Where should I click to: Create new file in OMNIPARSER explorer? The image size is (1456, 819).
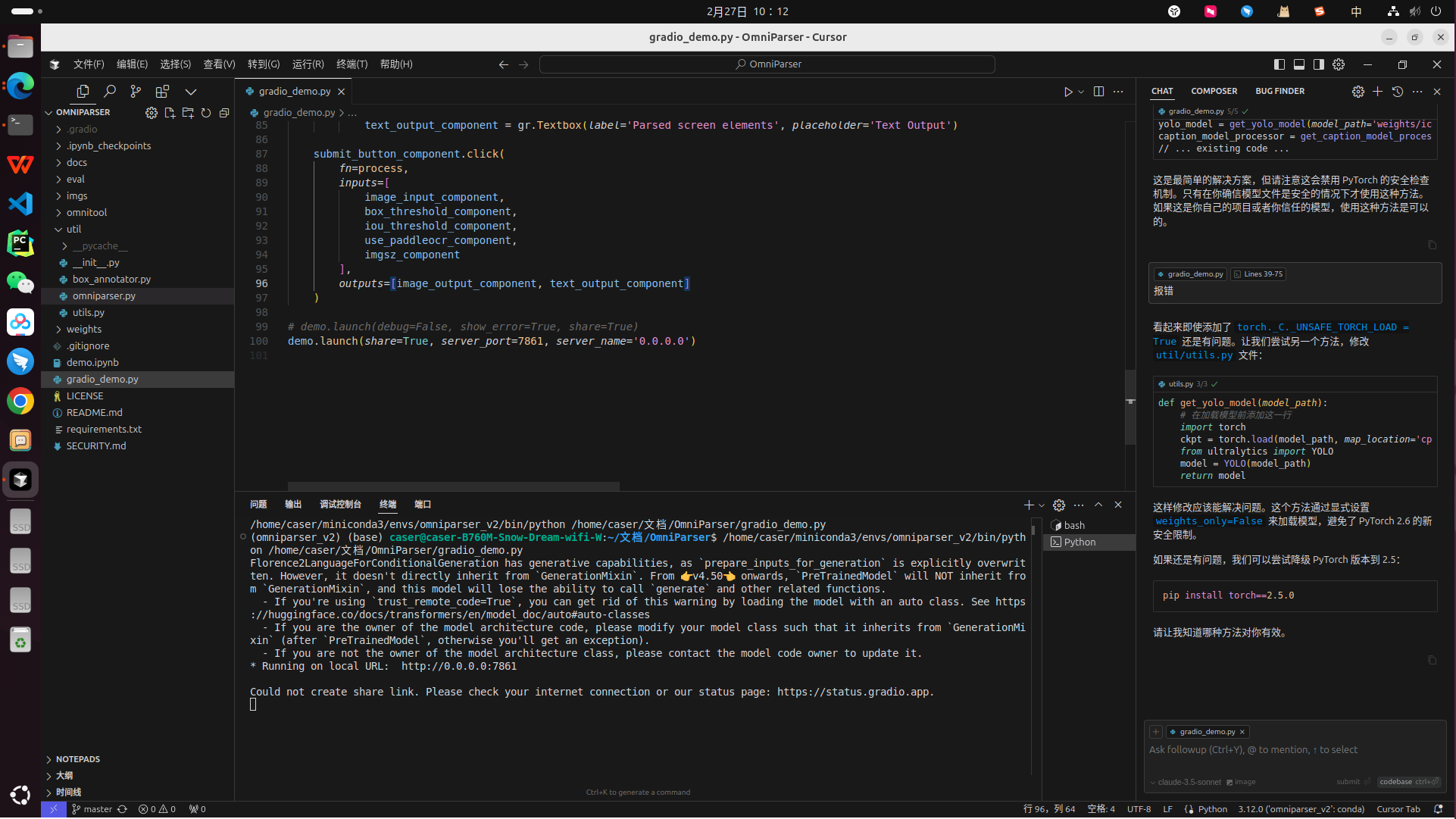point(170,113)
